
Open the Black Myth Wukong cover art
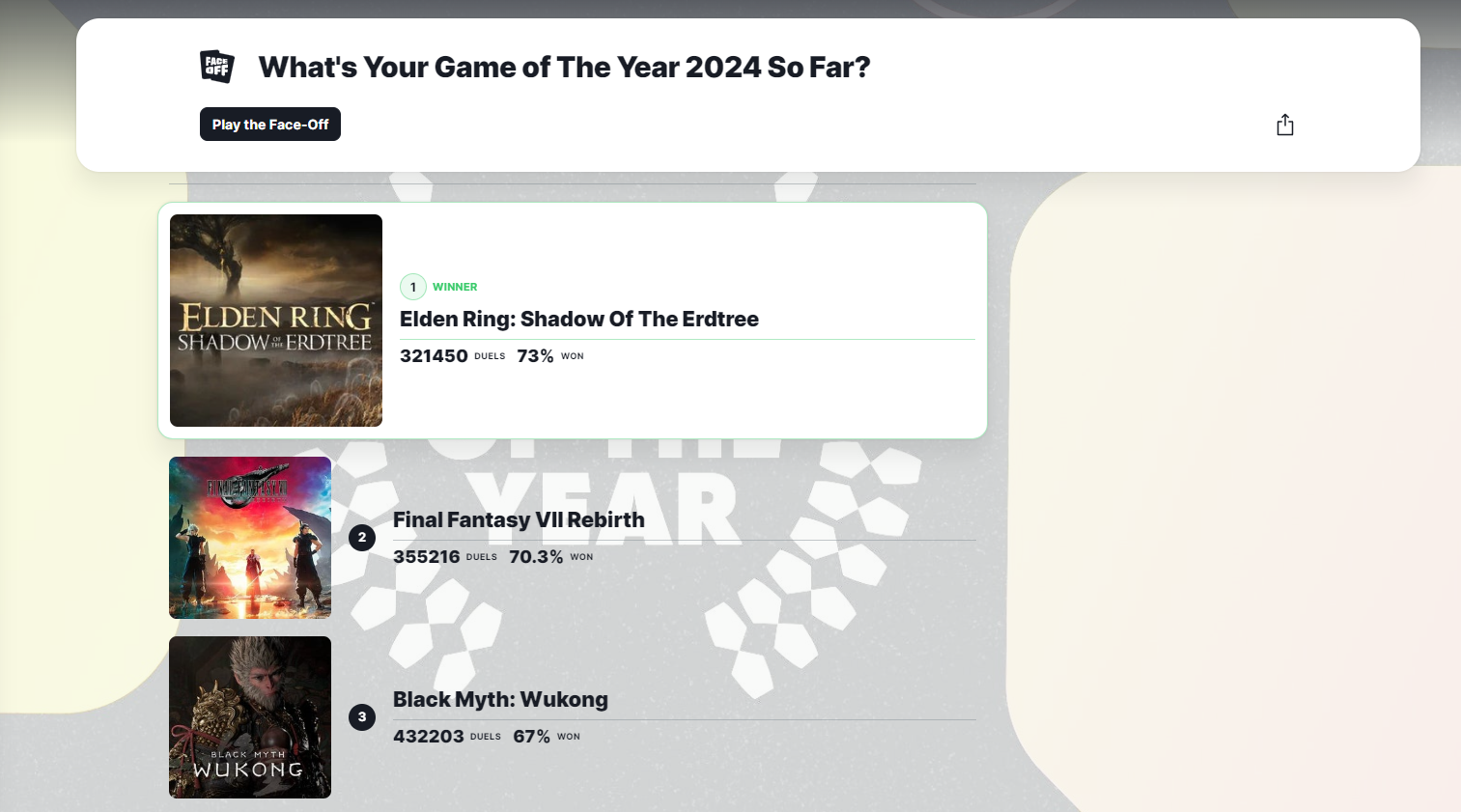(x=250, y=717)
